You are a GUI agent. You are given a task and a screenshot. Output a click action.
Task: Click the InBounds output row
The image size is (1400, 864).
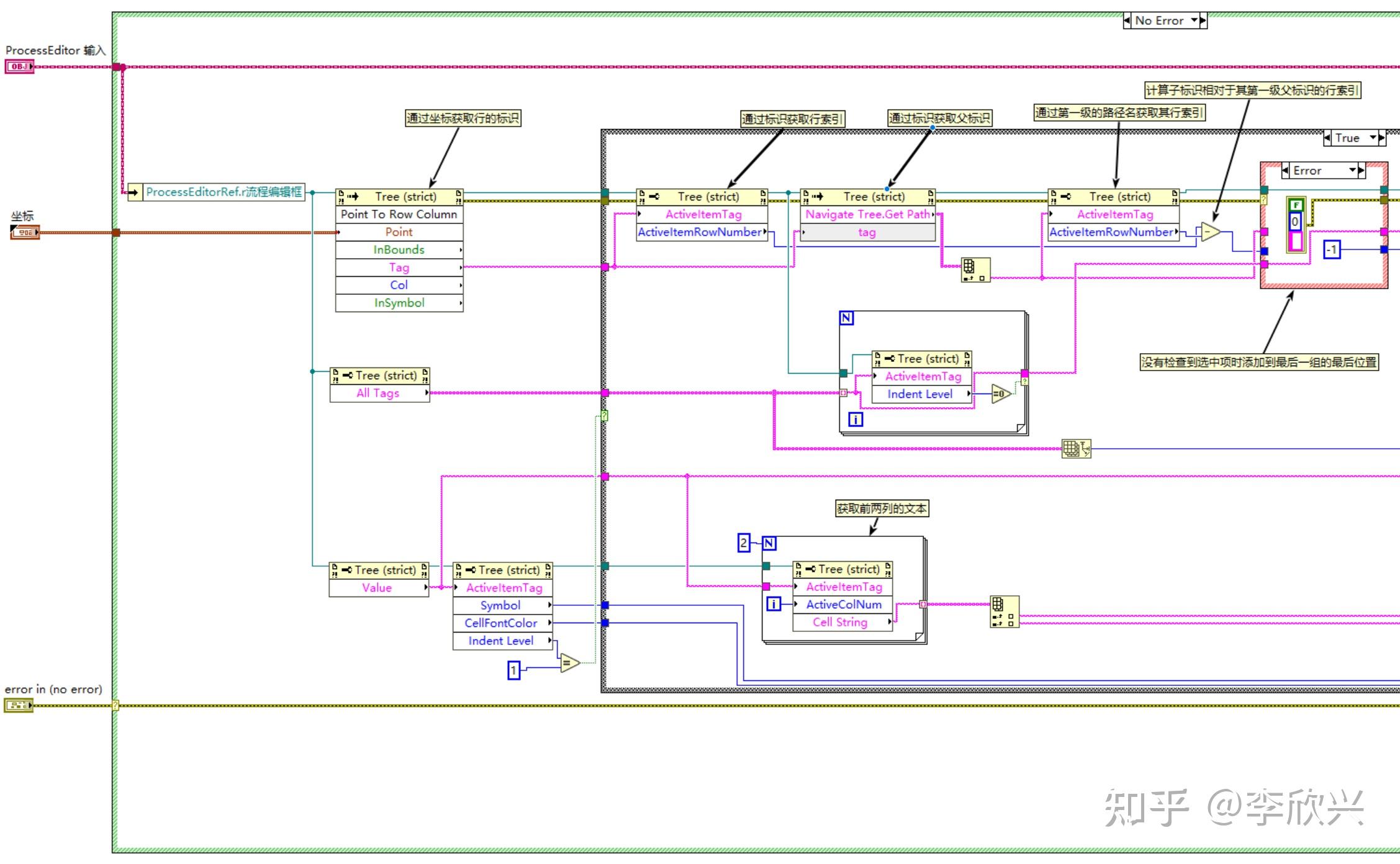point(399,250)
